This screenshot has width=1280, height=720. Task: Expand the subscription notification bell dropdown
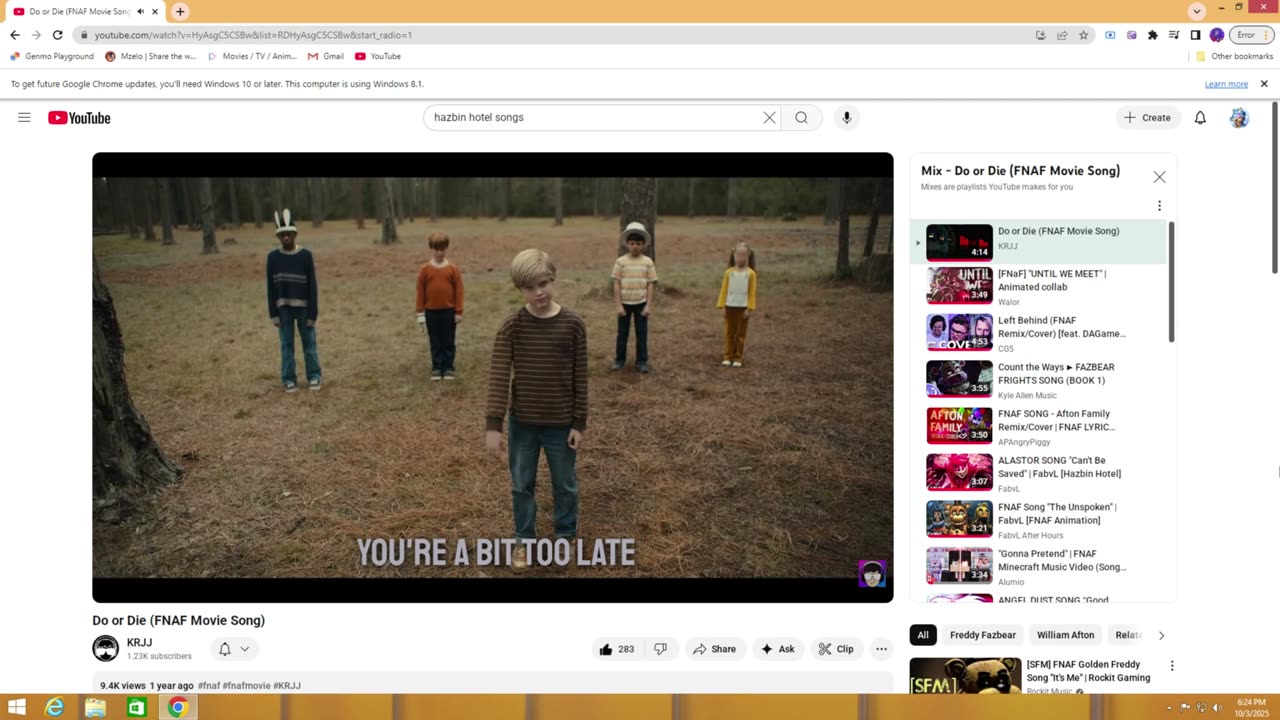click(x=234, y=649)
